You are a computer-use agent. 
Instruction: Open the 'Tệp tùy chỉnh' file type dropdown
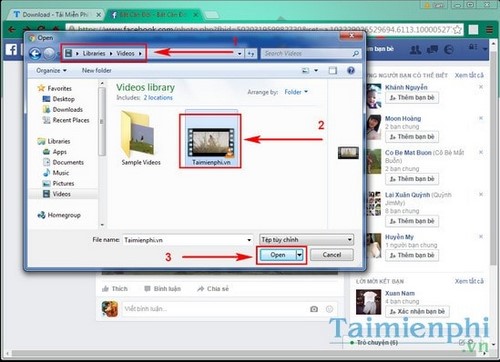(x=306, y=239)
